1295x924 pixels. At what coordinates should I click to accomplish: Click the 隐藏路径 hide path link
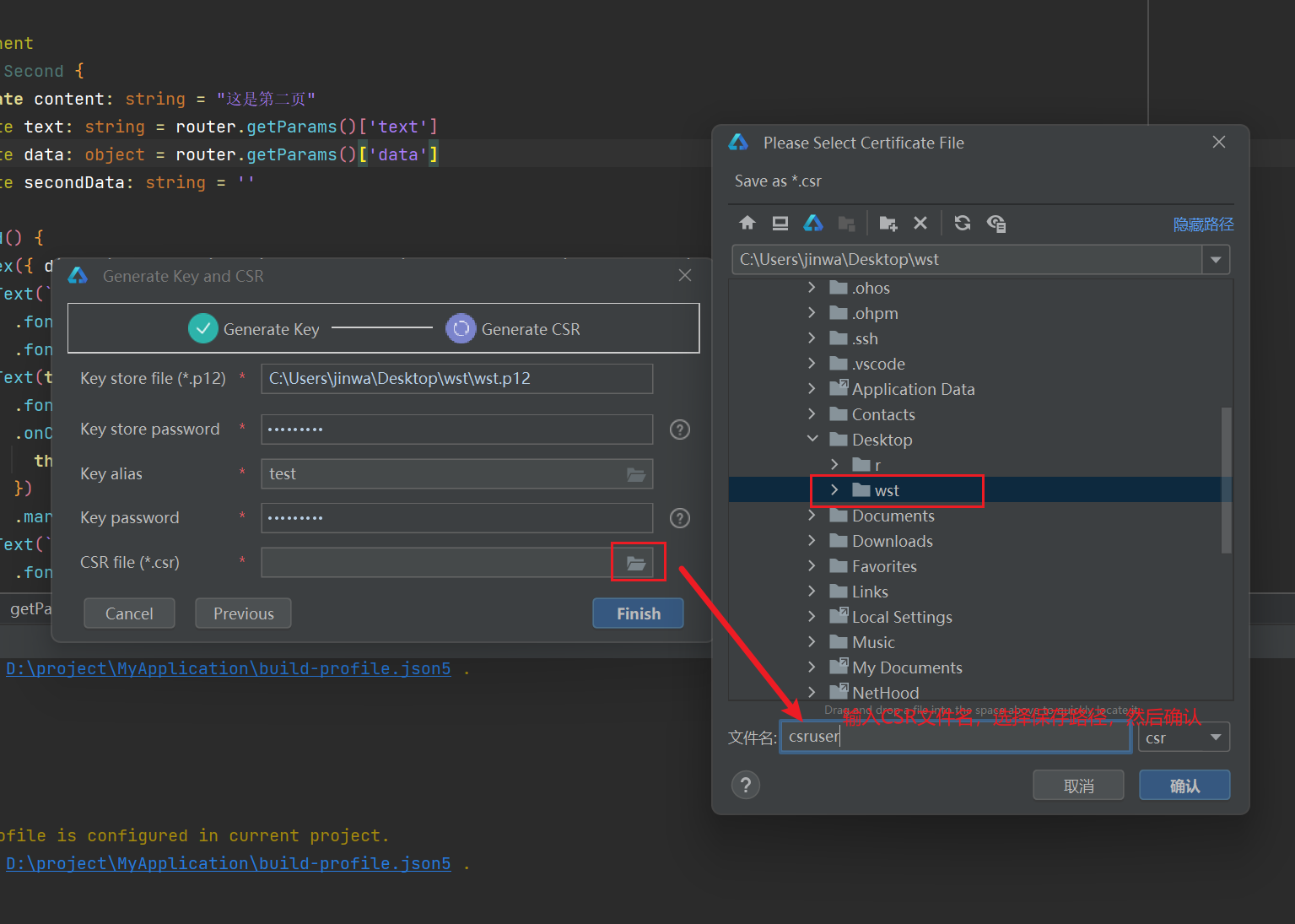pyautogui.click(x=1203, y=224)
